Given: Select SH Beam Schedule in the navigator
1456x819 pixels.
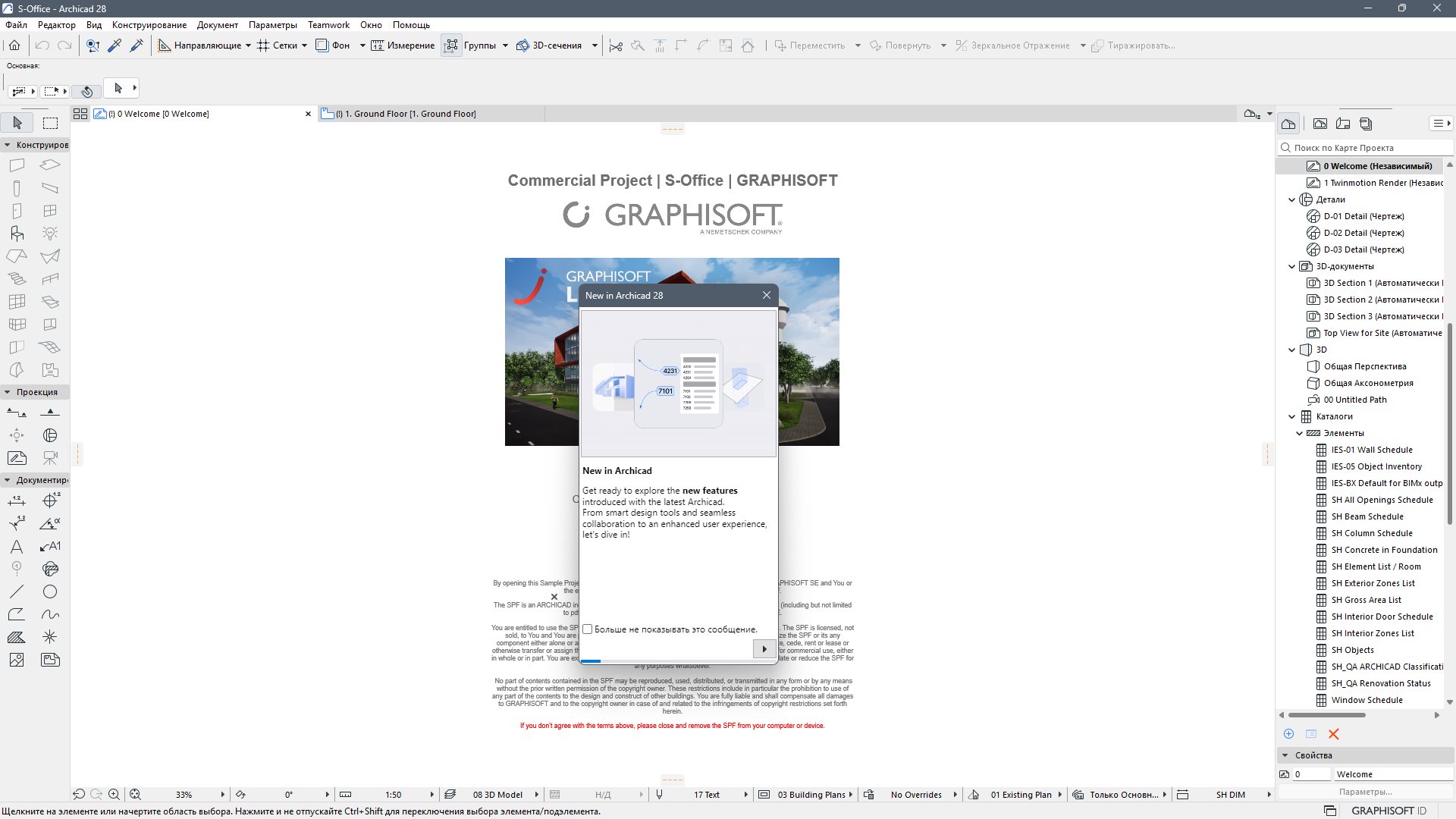Looking at the screenshot, I should (1367, 516).
